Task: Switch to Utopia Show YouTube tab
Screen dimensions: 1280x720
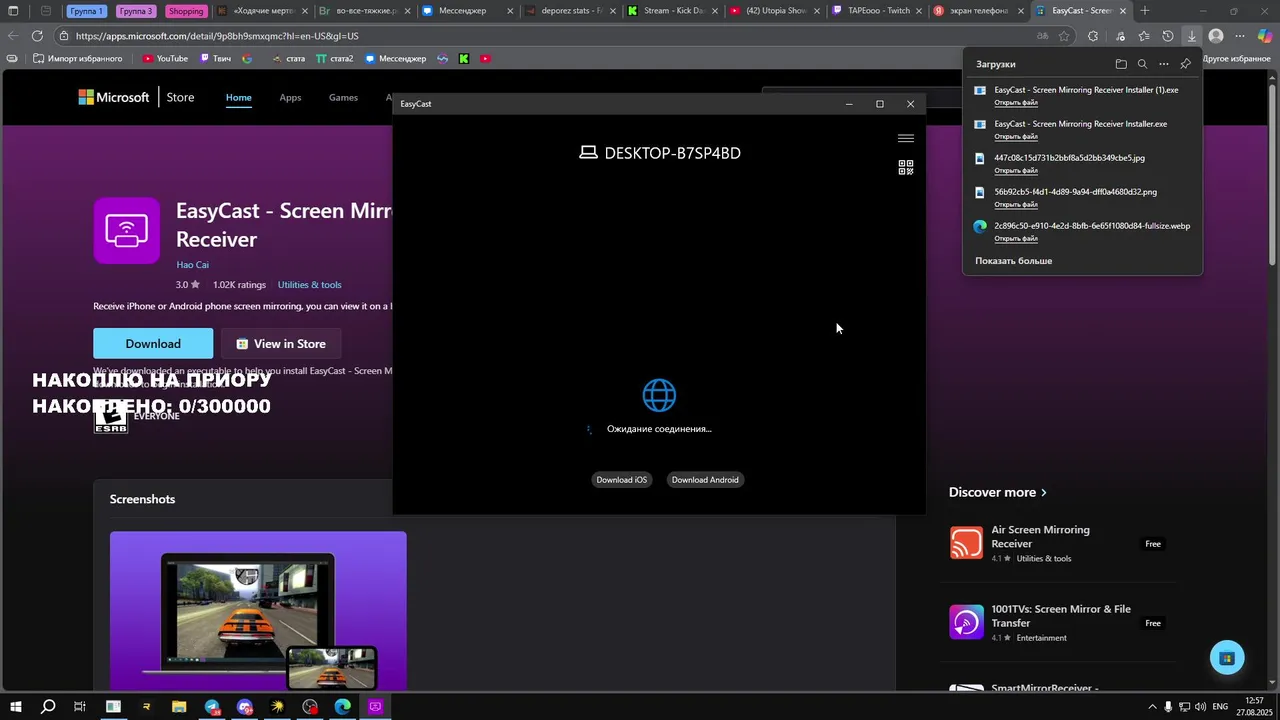Action: (774, 11)
